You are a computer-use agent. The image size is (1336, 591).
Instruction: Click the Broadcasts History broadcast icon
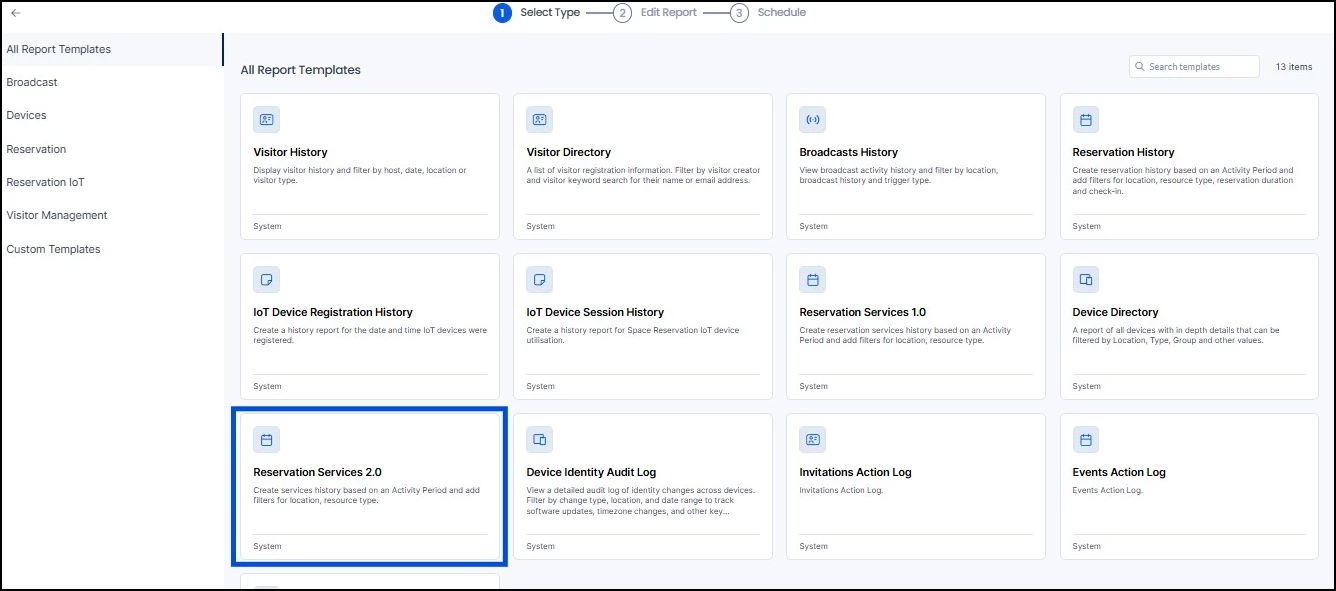[812, 120]
